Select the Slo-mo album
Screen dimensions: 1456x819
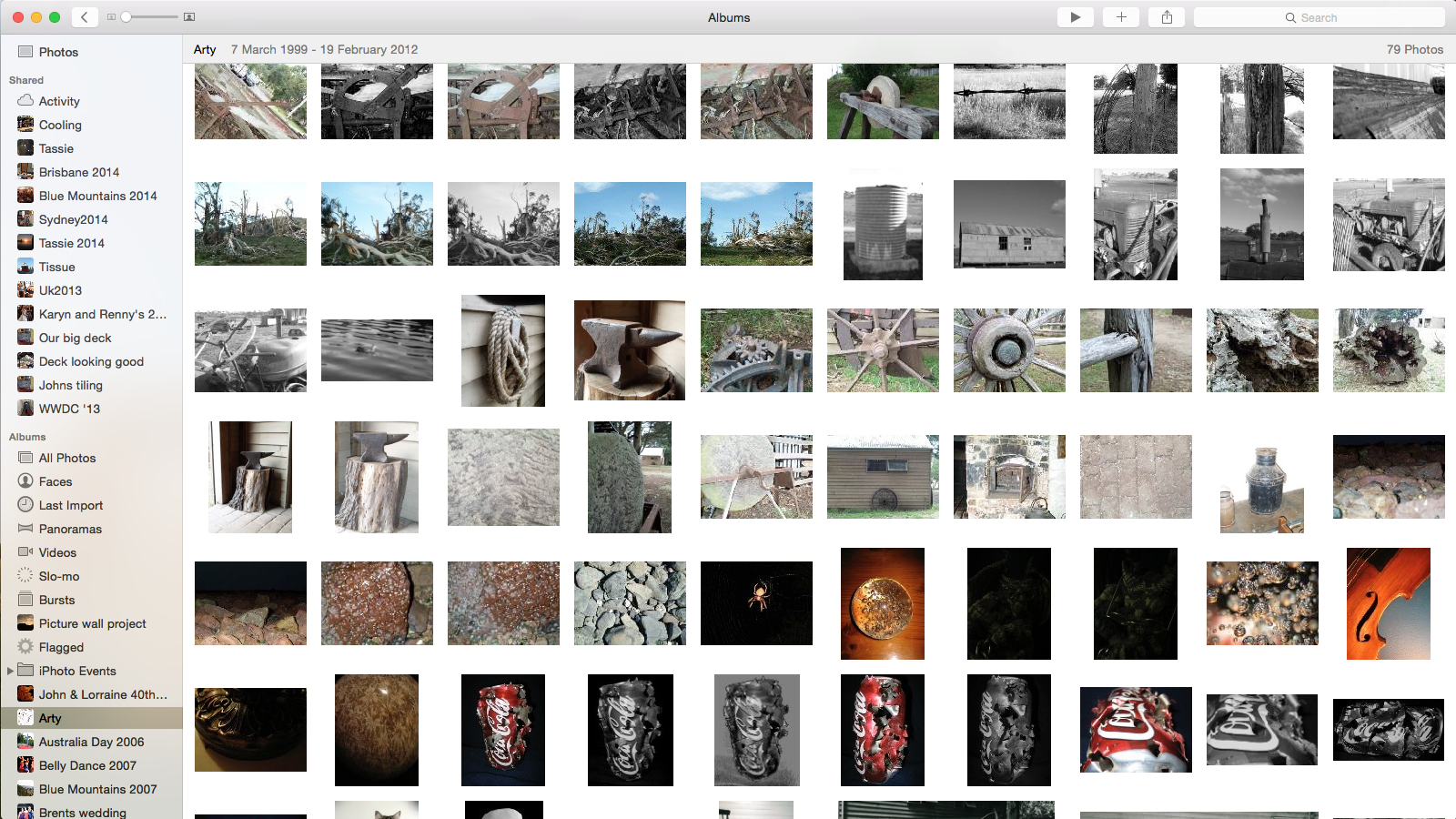pos(59,576)
